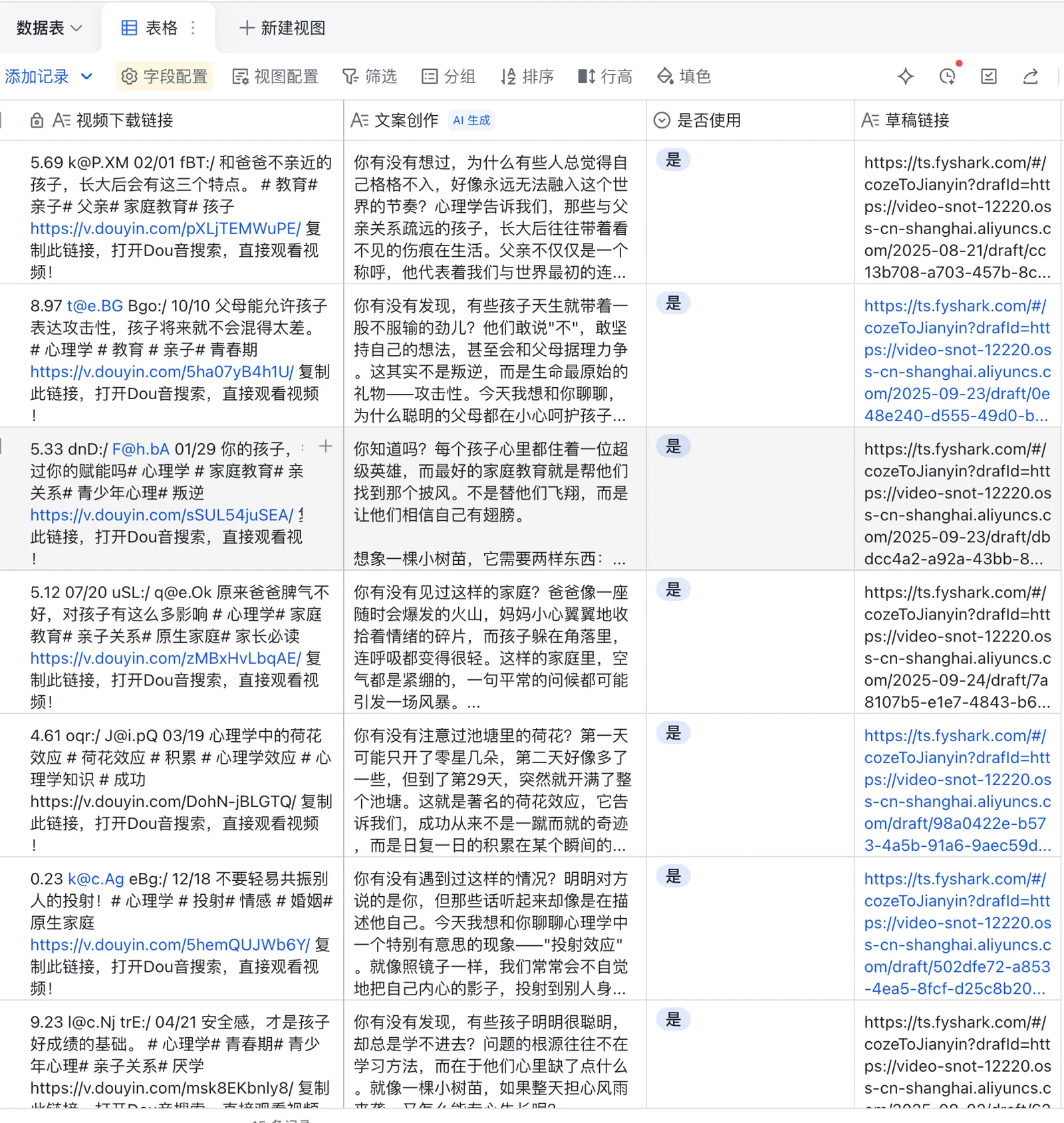Image resolution: width=1064 pixels, height=1123 pixels.
Task: Click the k@c.Ag email link
Action: click(x=96, y=879)
